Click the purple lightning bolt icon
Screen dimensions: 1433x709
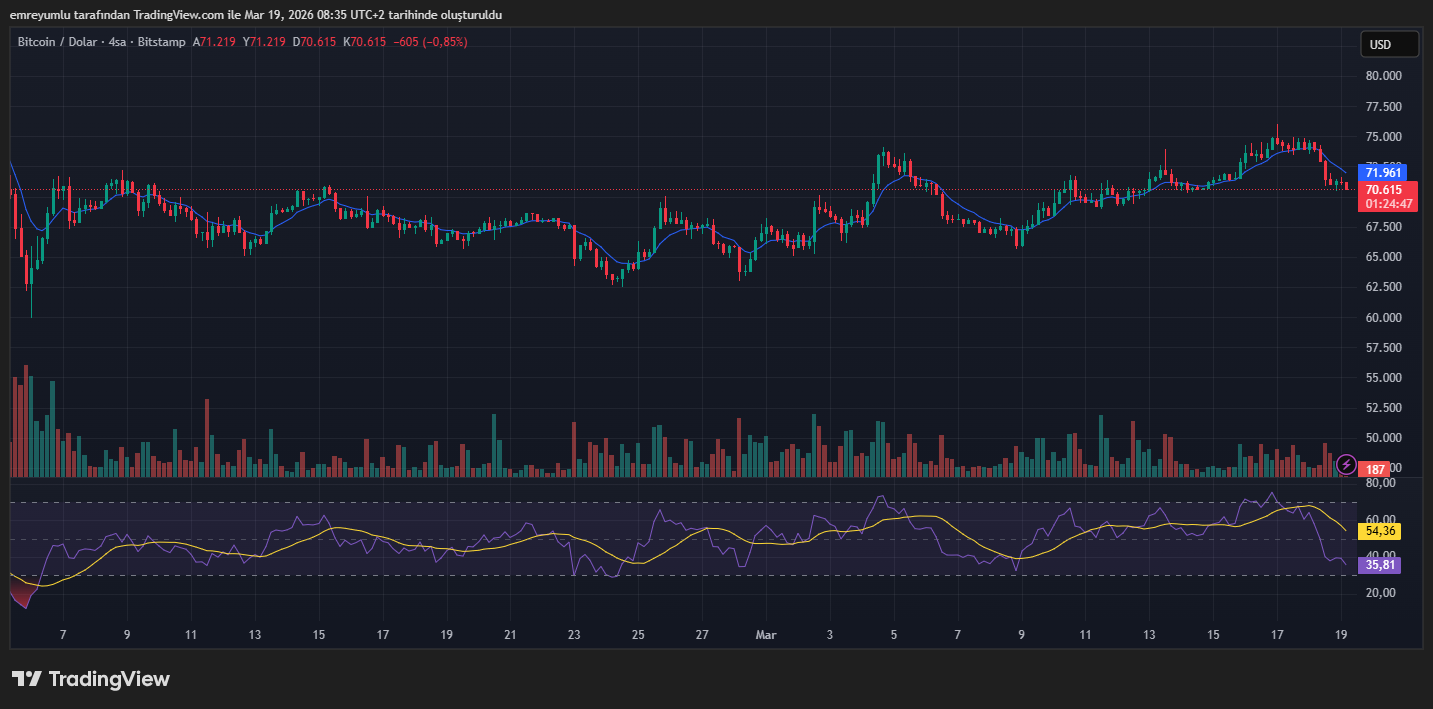click(x=1346, y=465)
